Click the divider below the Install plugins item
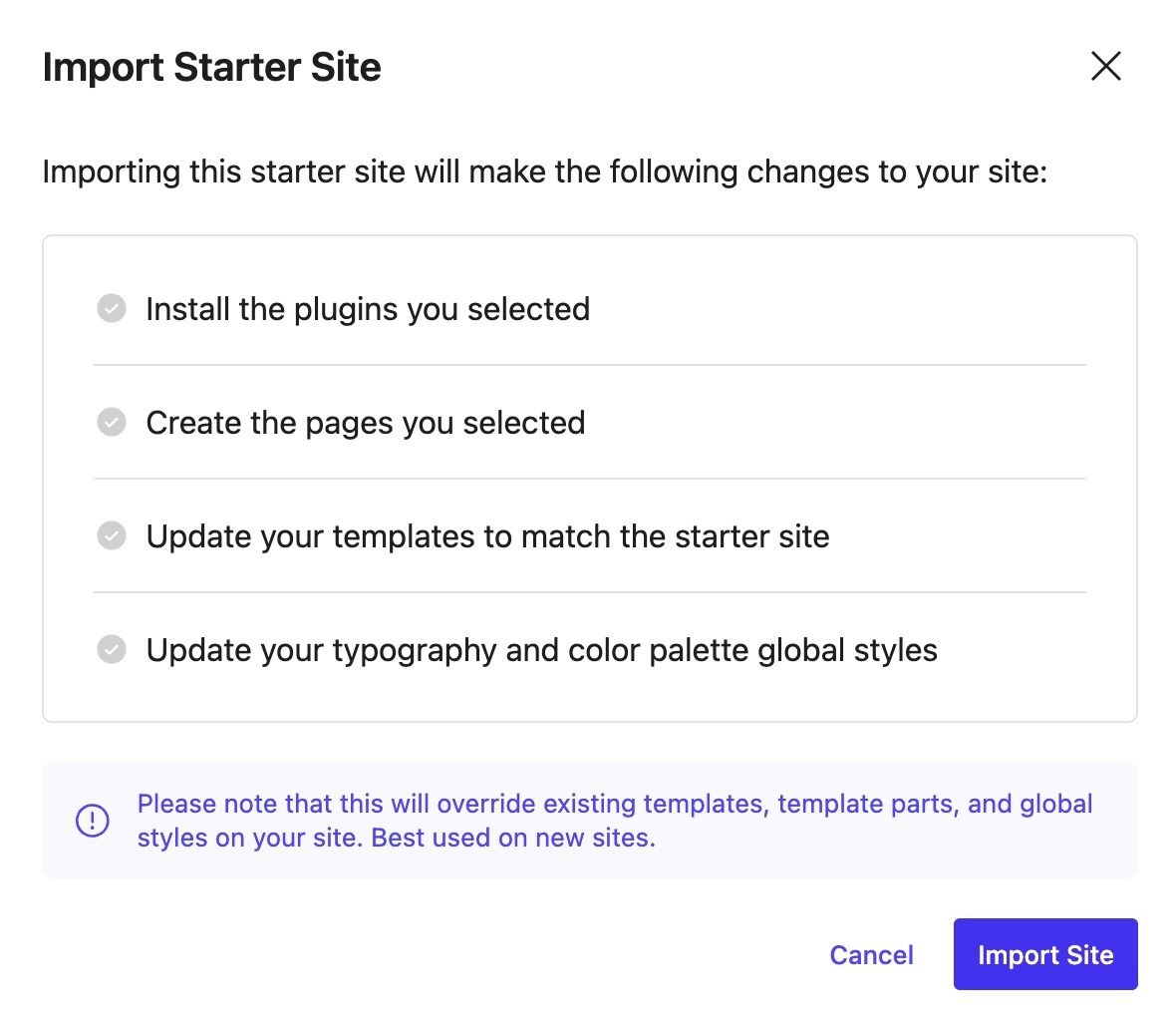The width and height of the screenshot is (1176, 1027). (x=589, y=365)
